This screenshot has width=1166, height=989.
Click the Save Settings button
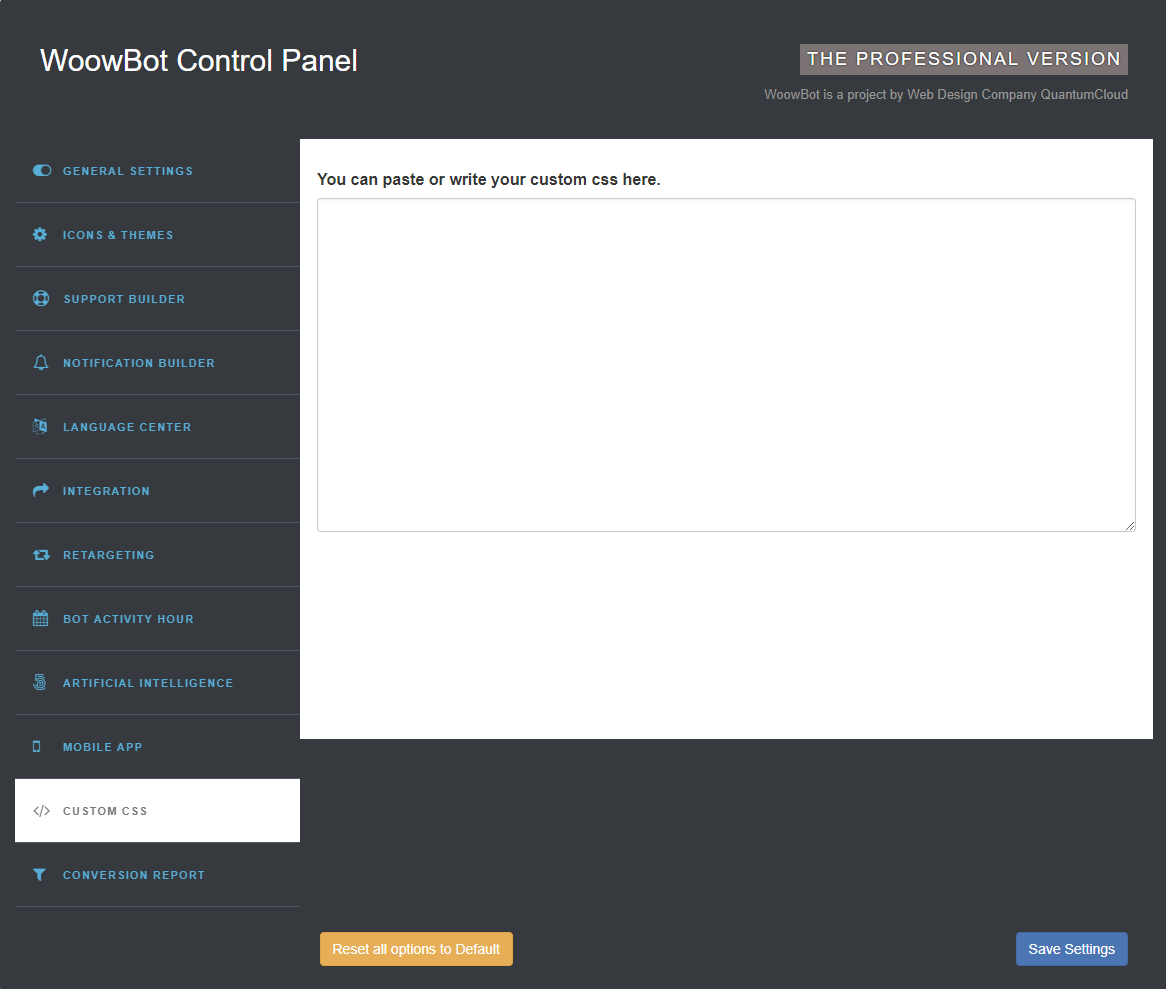[1072, 949]
